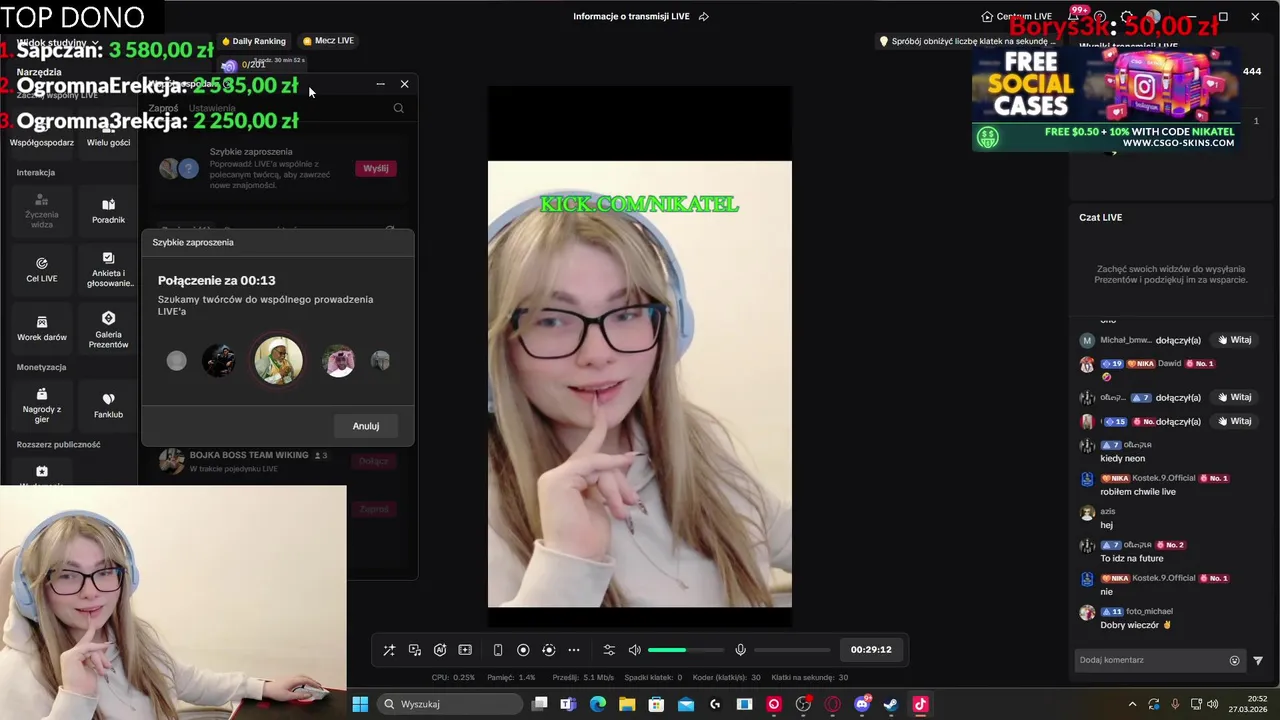This screenshot has width=1280, height=720.
Task: Open Steam from taskbar
Action: tap(891, 704)
